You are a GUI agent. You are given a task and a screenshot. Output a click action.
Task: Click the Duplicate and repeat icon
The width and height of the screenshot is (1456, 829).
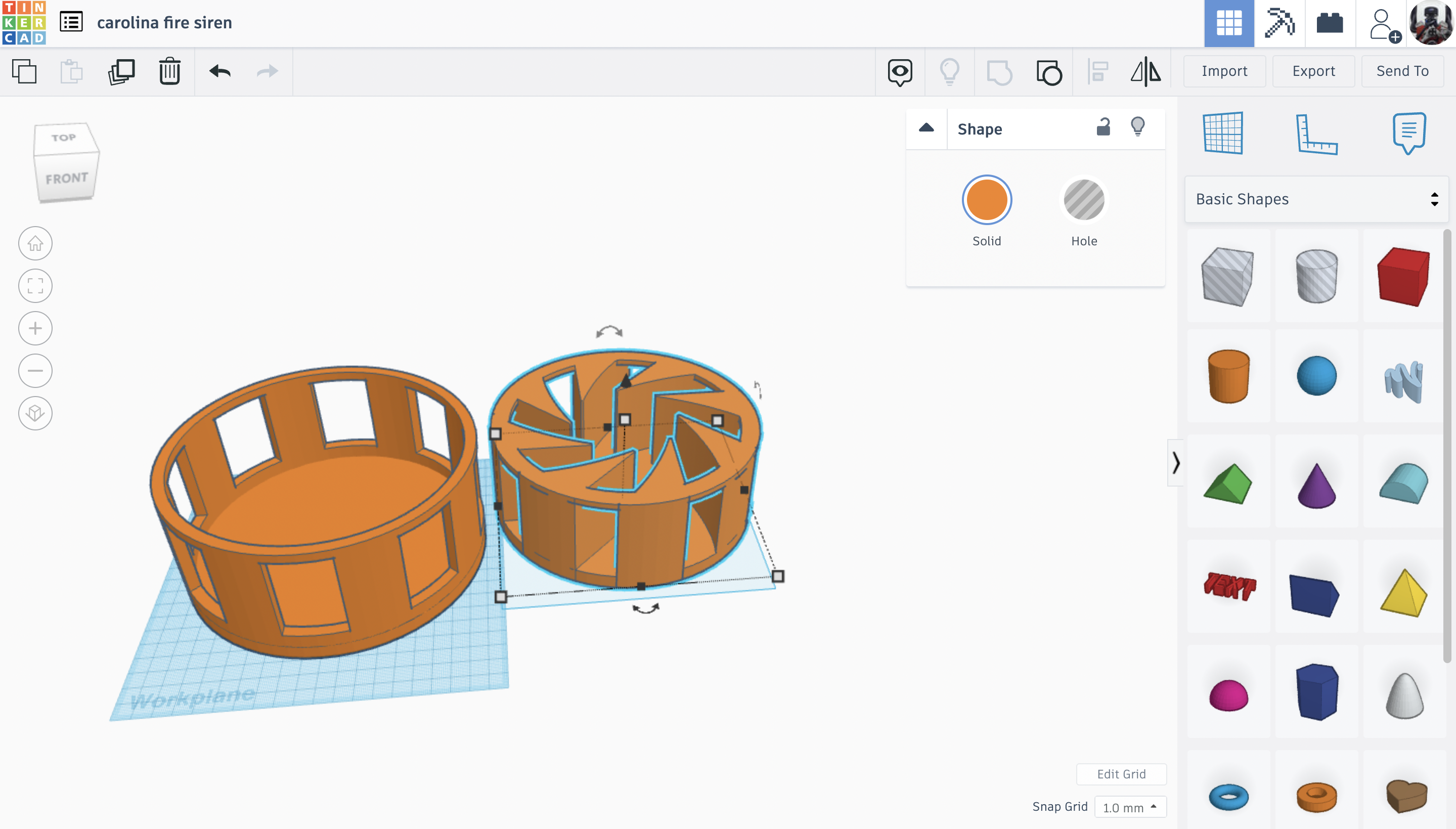(121, 72)
